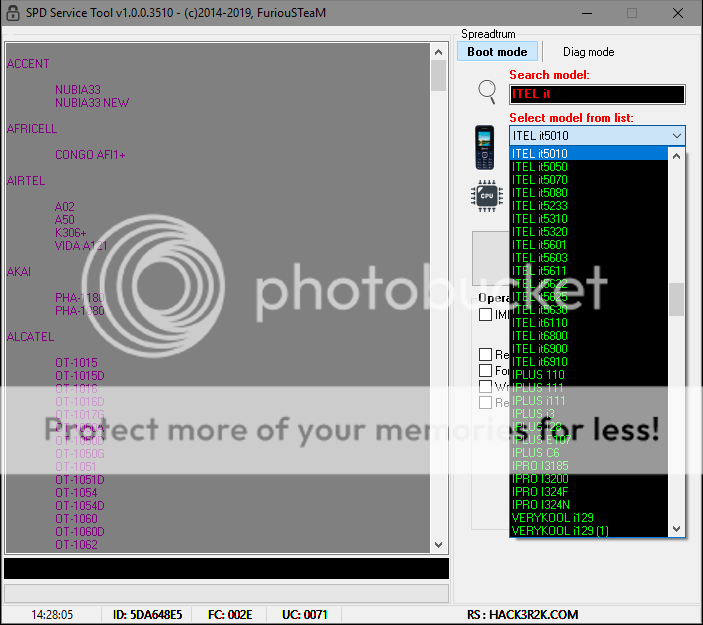Select ITEL it5320 from the list
The width and height of the screenshot is (703, 625).
pyautogui.click(x=589, y=232)
